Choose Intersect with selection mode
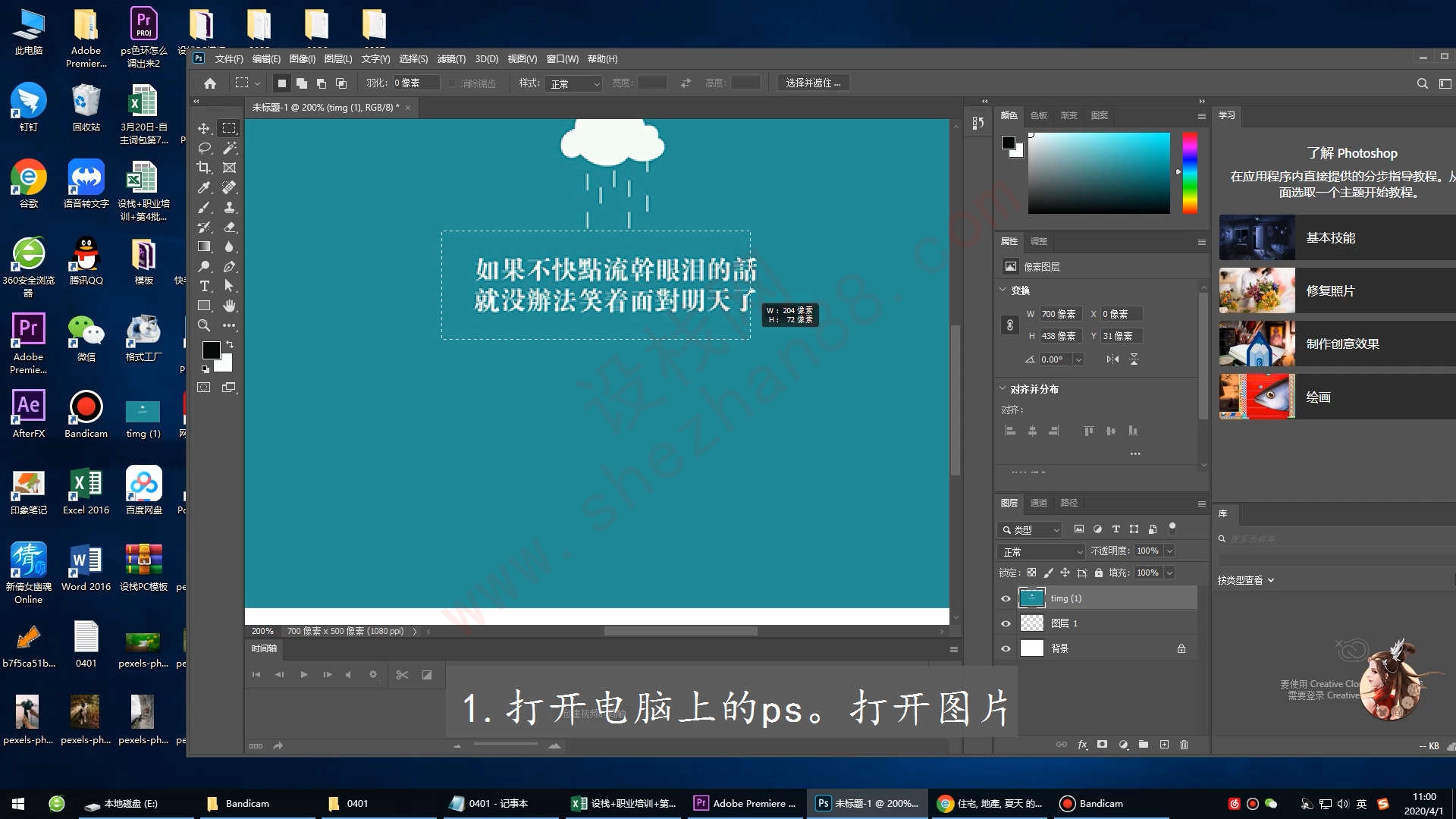The width and height of the screenshot is (1456, 819). (341, 83)
